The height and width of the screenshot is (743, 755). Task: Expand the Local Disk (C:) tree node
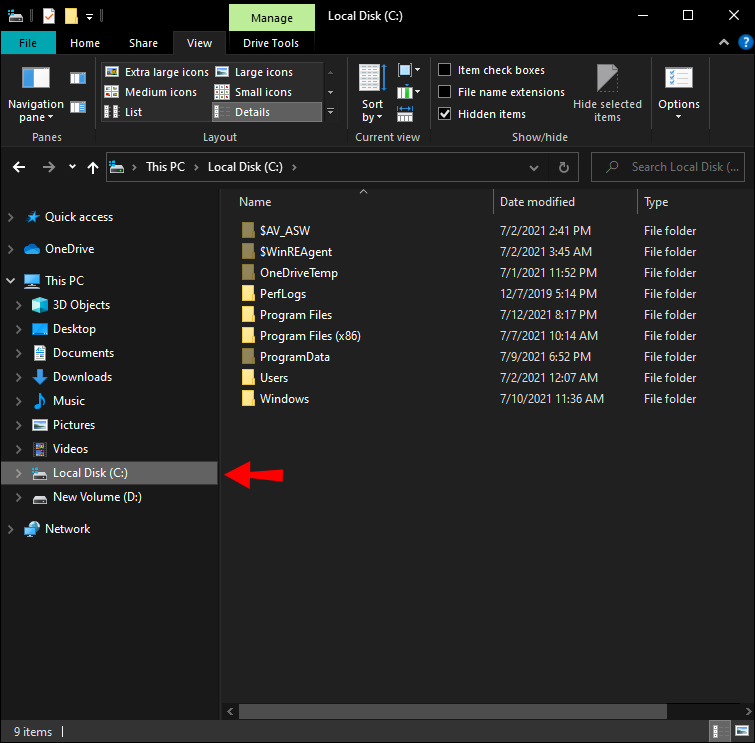coord(18,473)
